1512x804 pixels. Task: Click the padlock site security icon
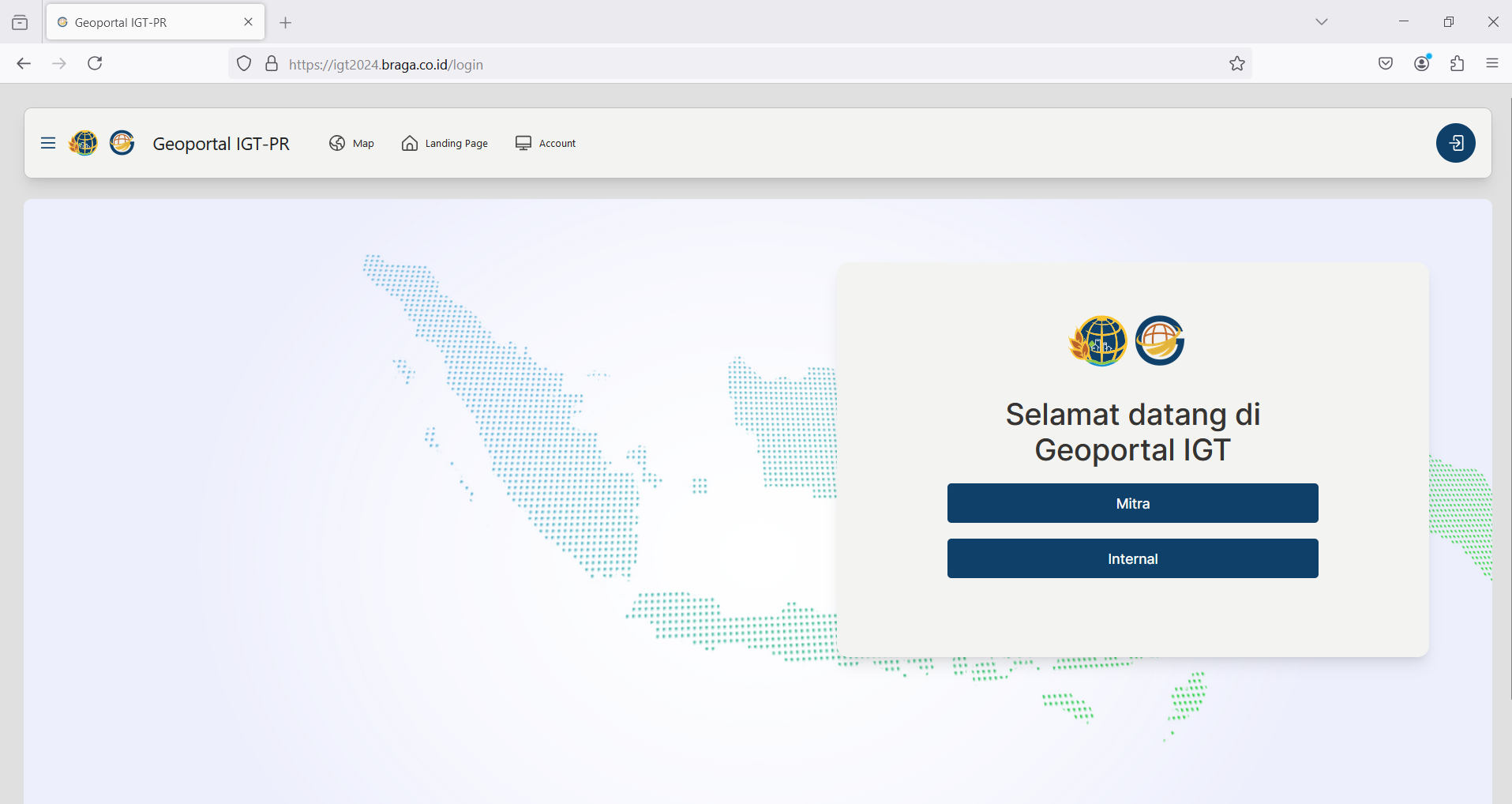point(271,63)
